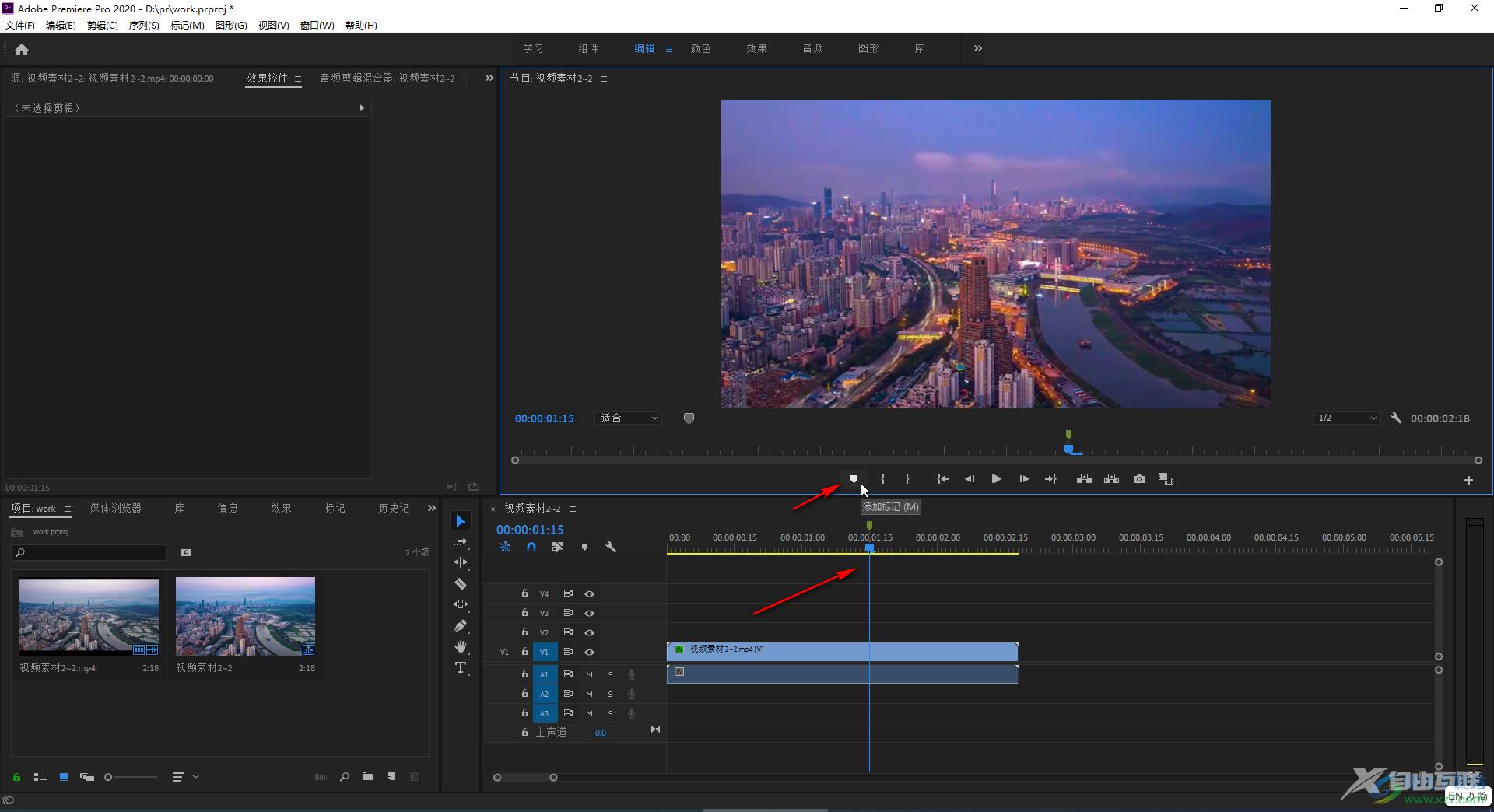
Task: Expand workspace overflow chevrons
Action: [x=978, y=48]
